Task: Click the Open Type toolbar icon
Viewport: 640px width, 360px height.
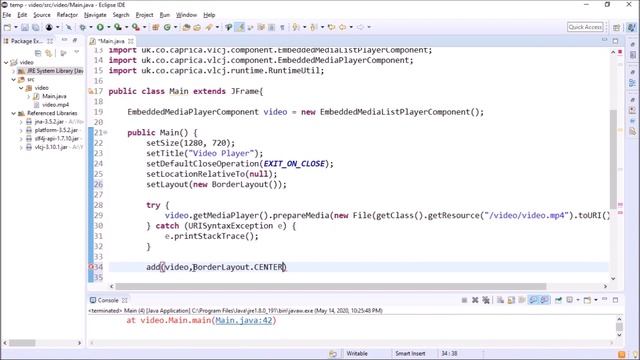Action: pyautogui.click(x=187, y=27)
